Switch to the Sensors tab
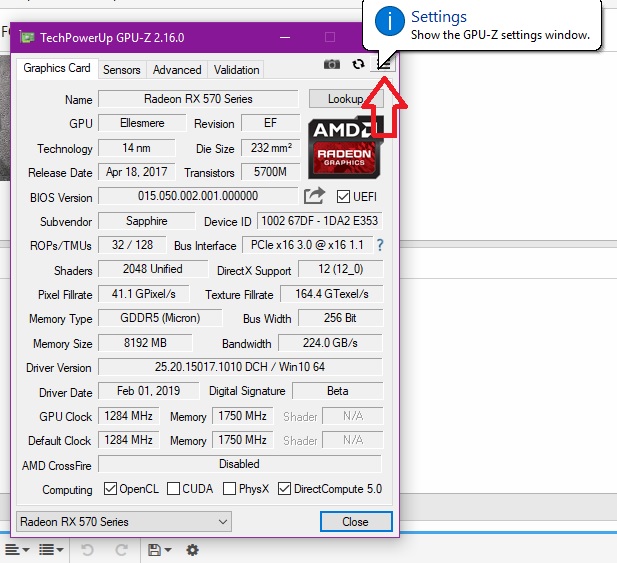617x563 pixels. click(x=122, y=70)
